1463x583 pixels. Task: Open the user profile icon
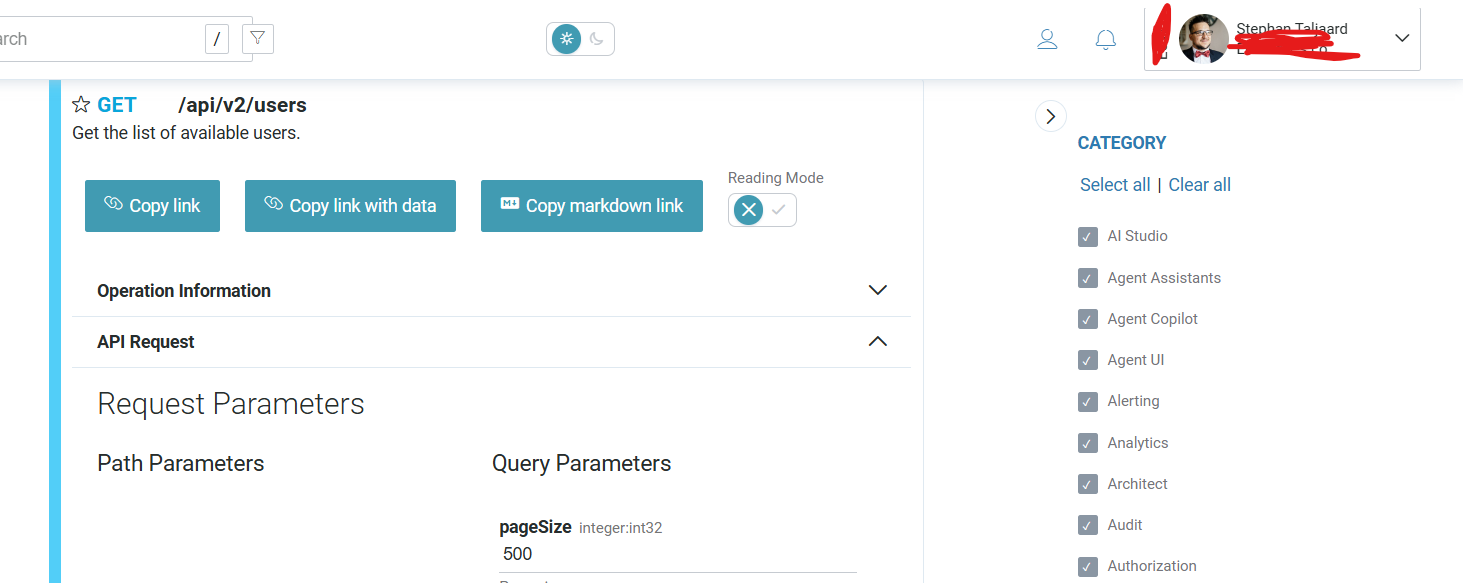1047,39
